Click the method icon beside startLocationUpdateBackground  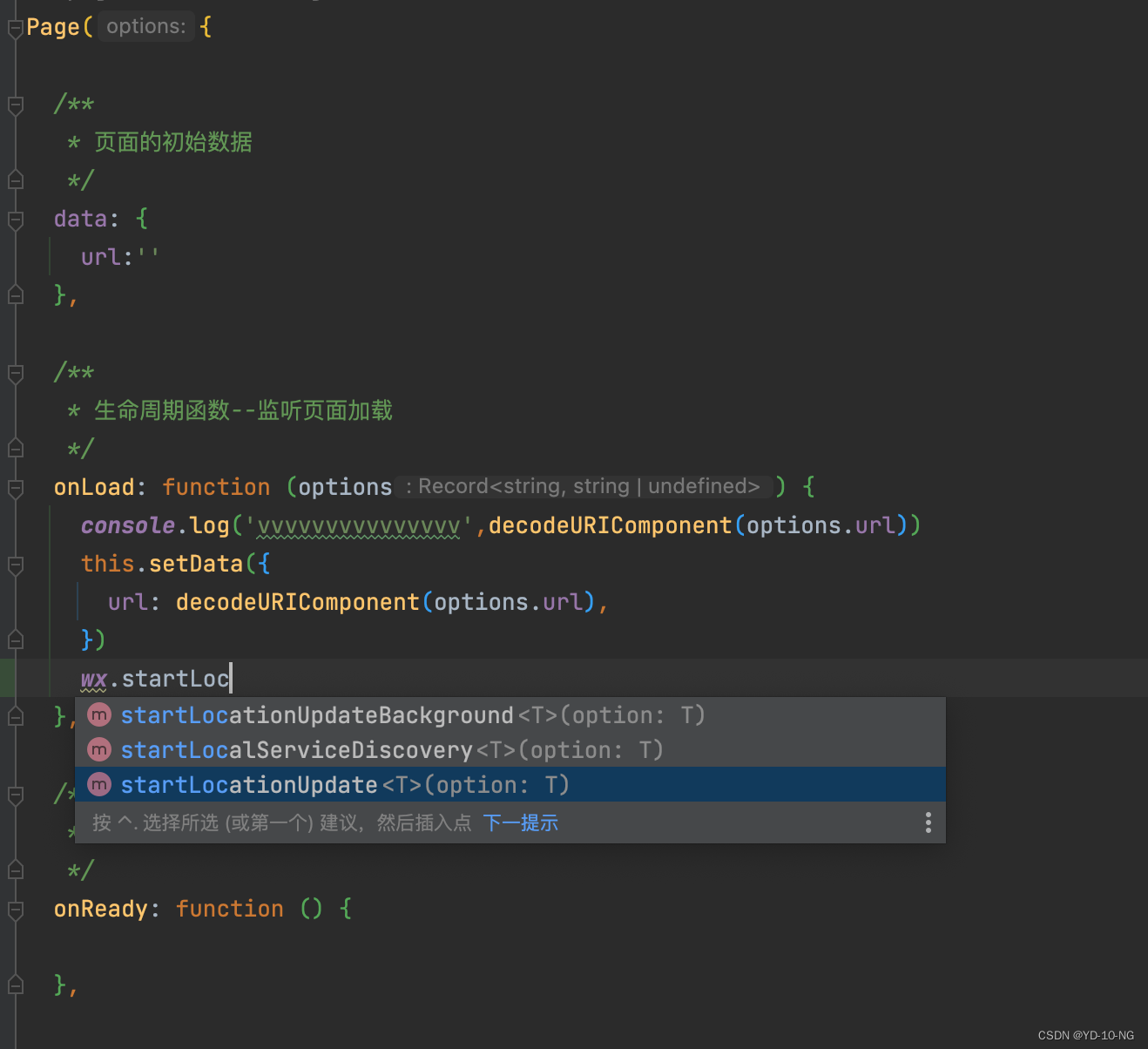[98, 714]
